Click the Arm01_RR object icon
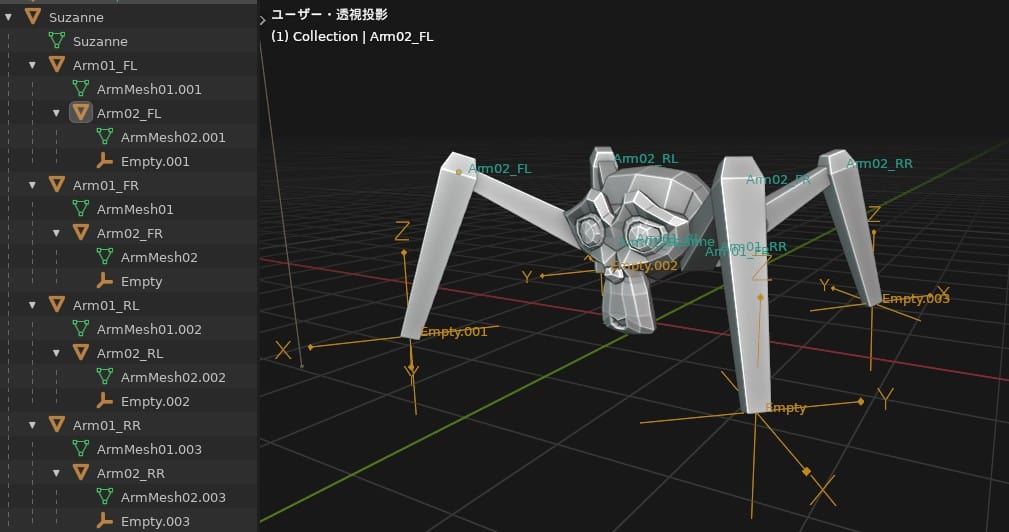1009x532 pixels. pyautogui.click(x=57, y=425)
